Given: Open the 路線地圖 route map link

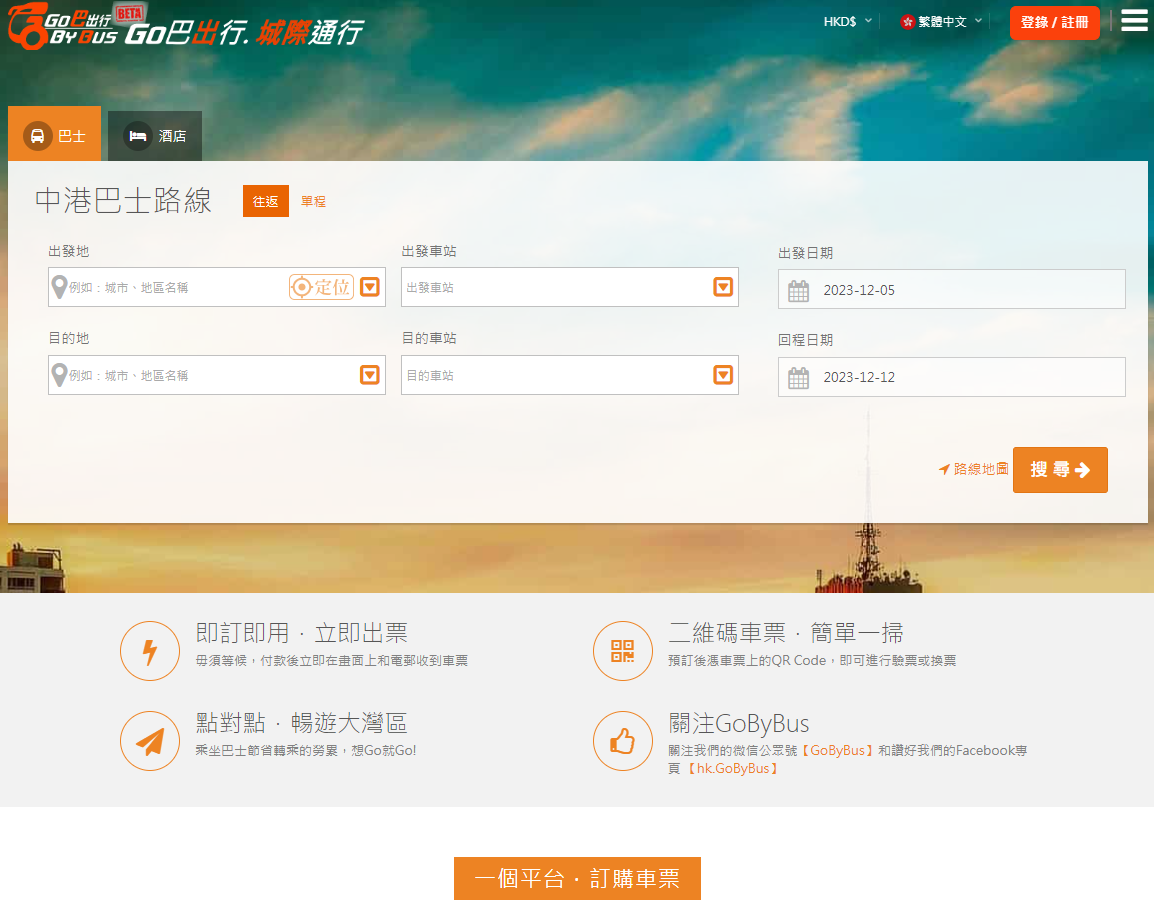Looking at the screenshot, I should [x=974, y=469].
